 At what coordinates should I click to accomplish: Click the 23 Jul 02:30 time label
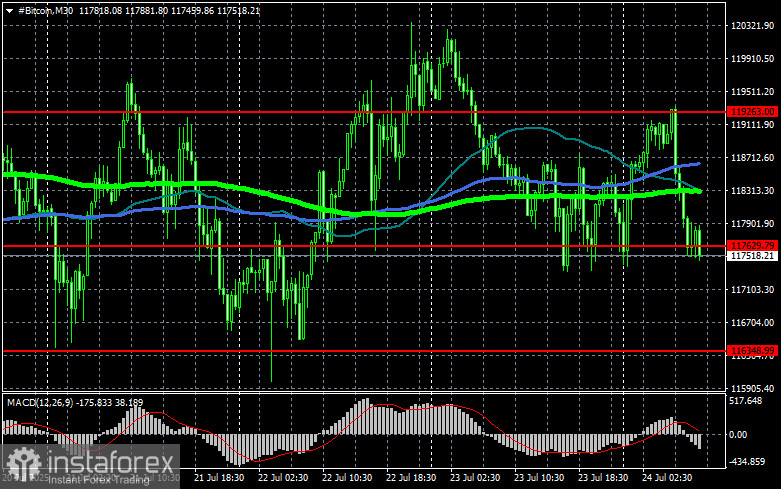[x=475, y=478]
